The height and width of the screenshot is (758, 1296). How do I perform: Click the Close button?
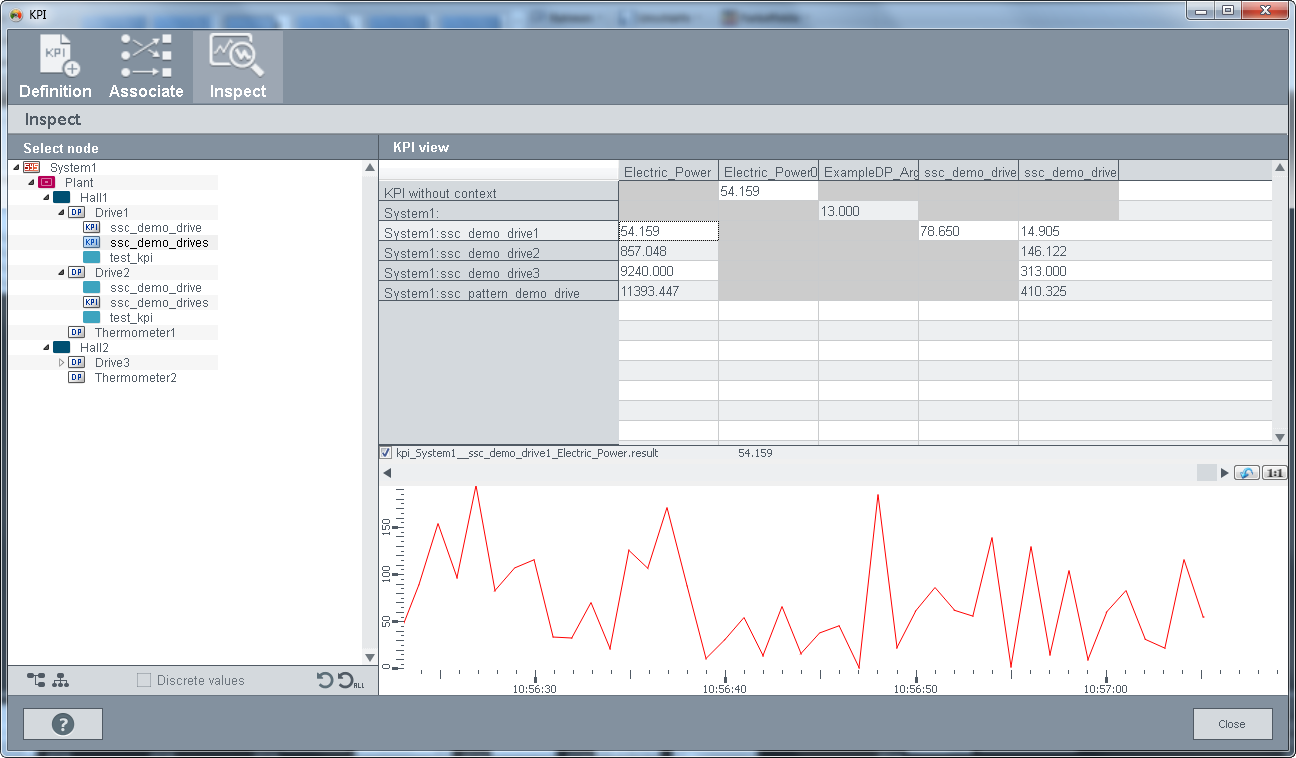click(1232, 724)
